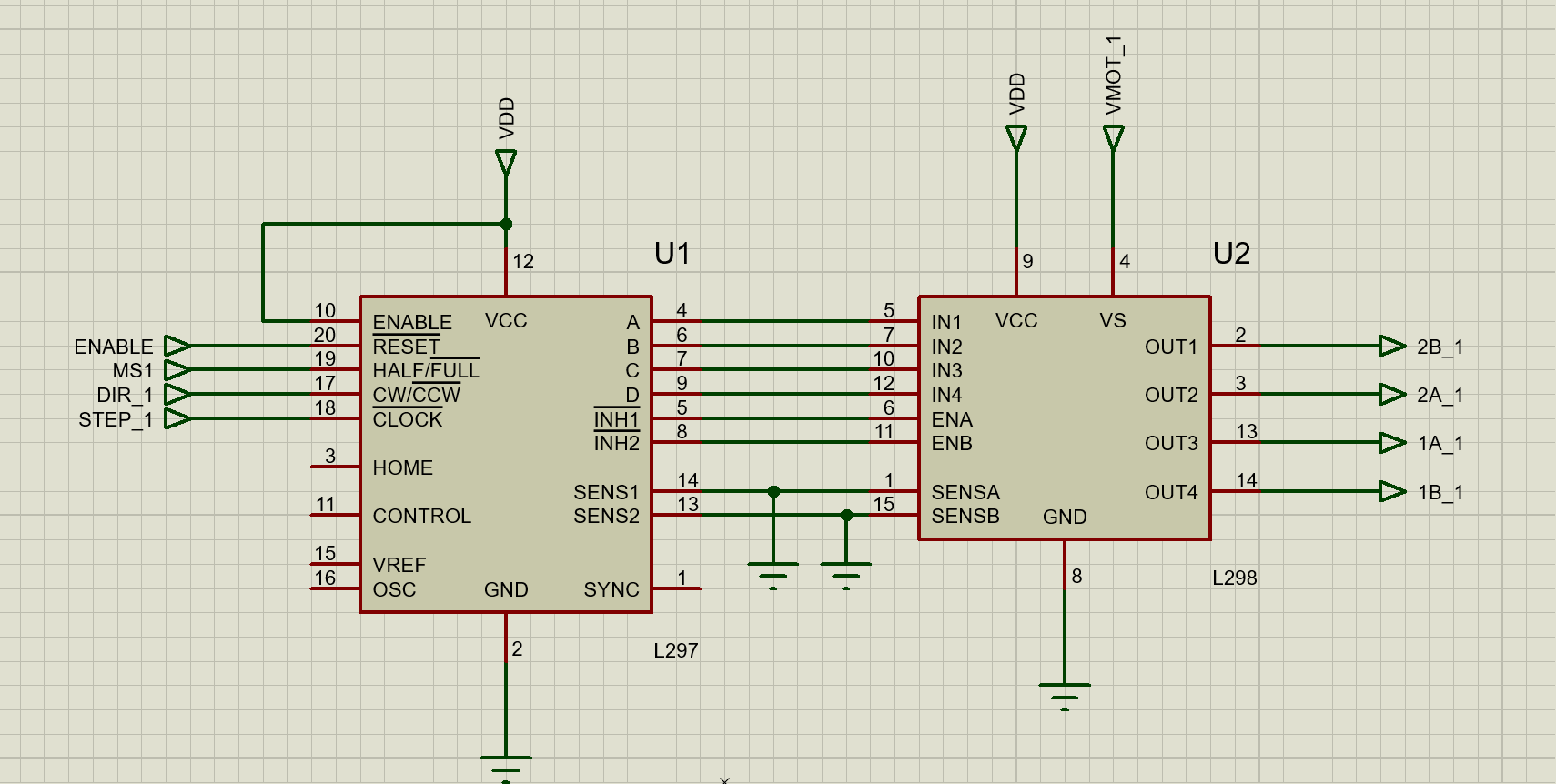Select the MS1 input terminal arrow

tap(177, 370)
